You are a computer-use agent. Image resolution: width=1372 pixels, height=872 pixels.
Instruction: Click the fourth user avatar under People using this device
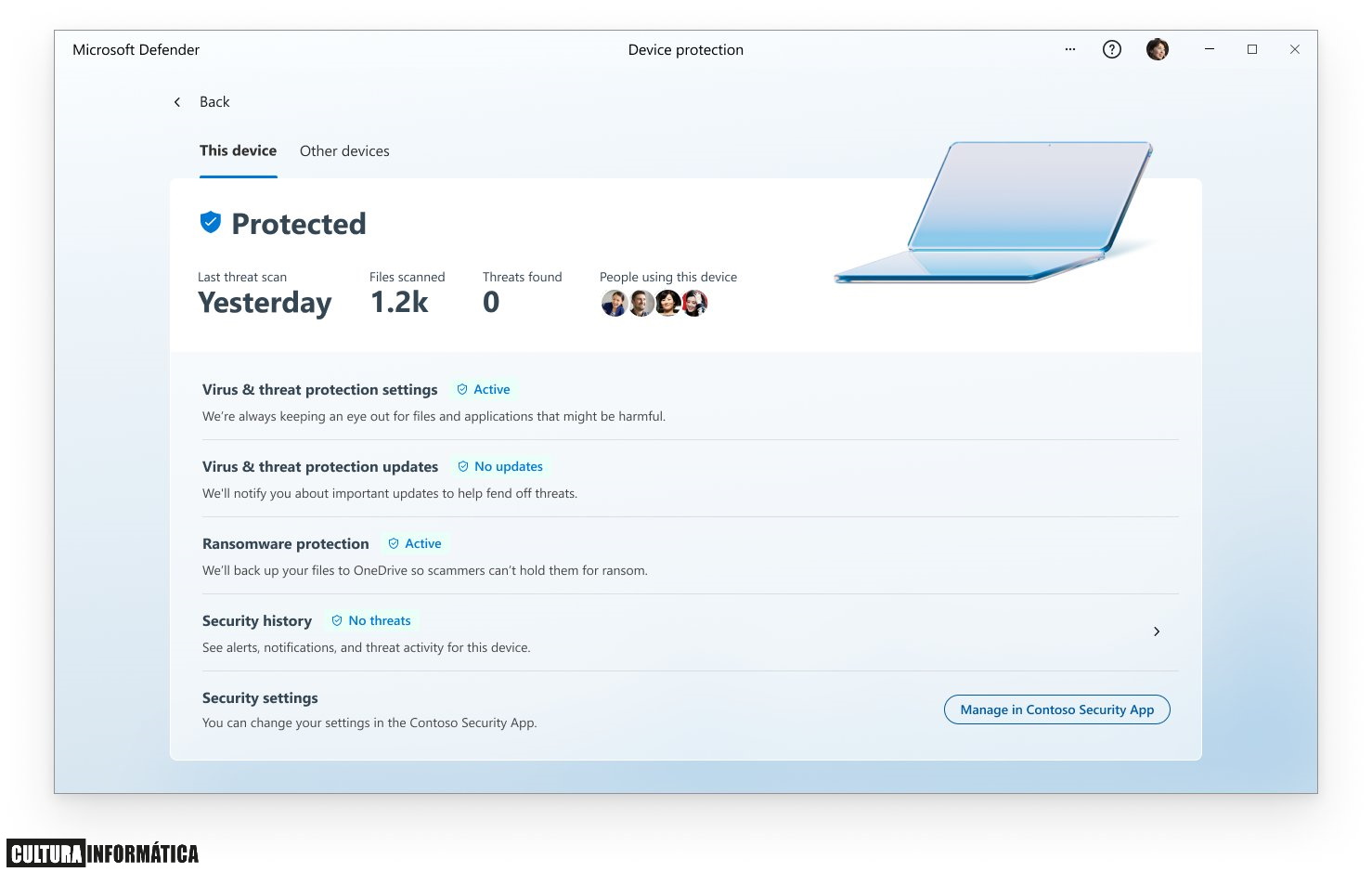pyautogui.click(x=694, y=303)
